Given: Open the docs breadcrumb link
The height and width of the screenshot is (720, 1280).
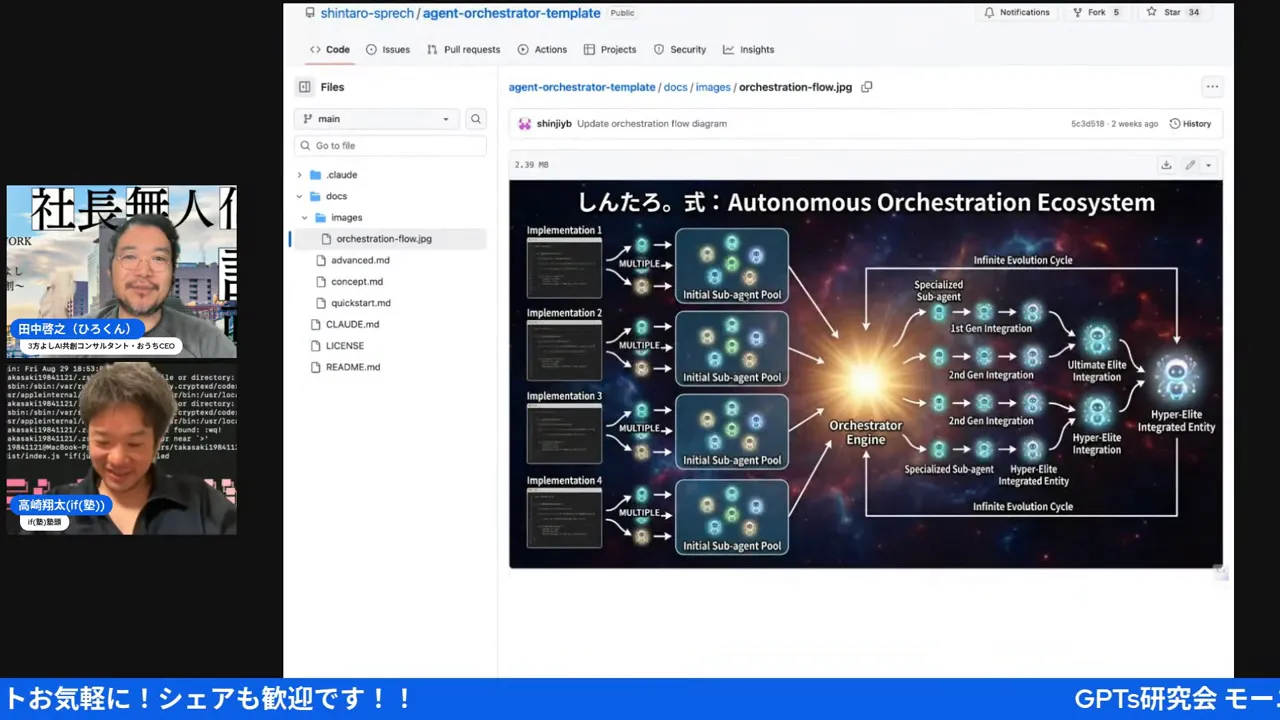Looking at the screenshot, I should click(x=675, y=87).
